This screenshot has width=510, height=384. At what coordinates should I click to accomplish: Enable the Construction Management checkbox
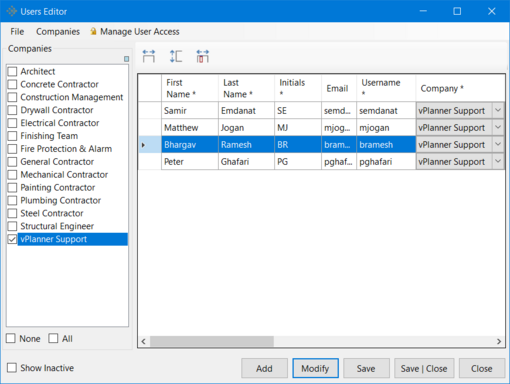tap(12, 97)
